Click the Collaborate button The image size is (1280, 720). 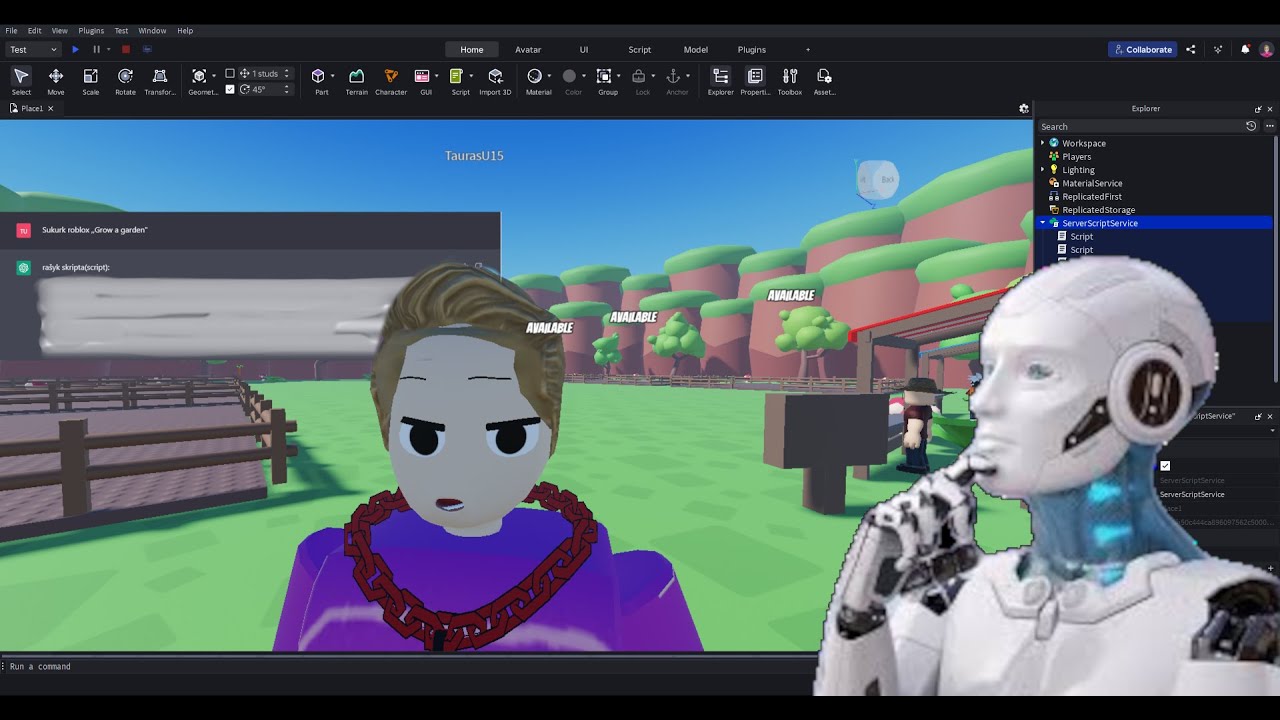click(1143, 49)
